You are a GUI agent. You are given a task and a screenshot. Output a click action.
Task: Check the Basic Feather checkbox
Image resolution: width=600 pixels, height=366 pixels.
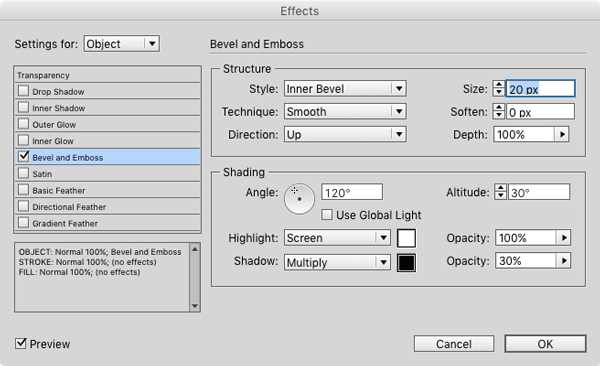[x=23, y=190]
